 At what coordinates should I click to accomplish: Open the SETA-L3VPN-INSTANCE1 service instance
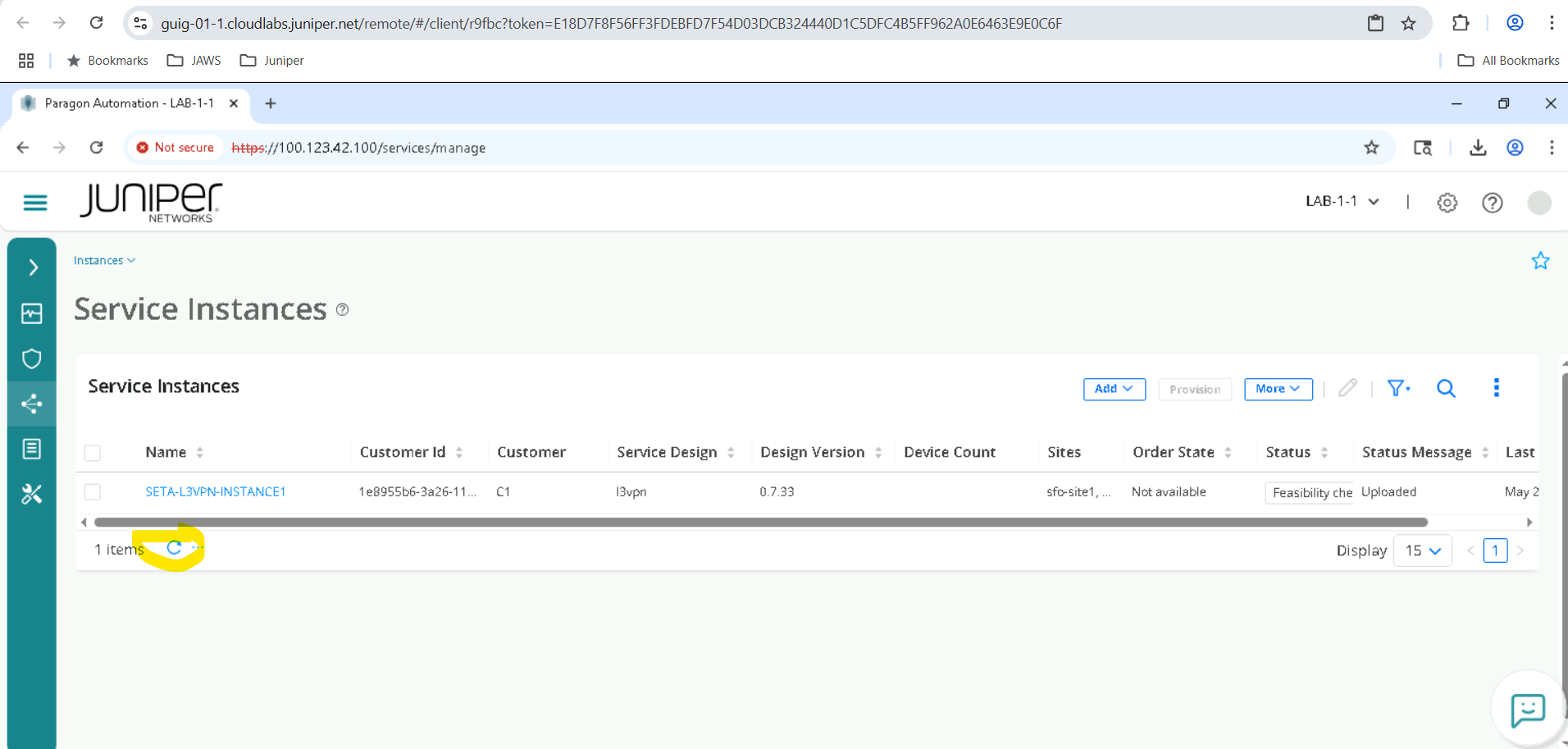[215, 491]
